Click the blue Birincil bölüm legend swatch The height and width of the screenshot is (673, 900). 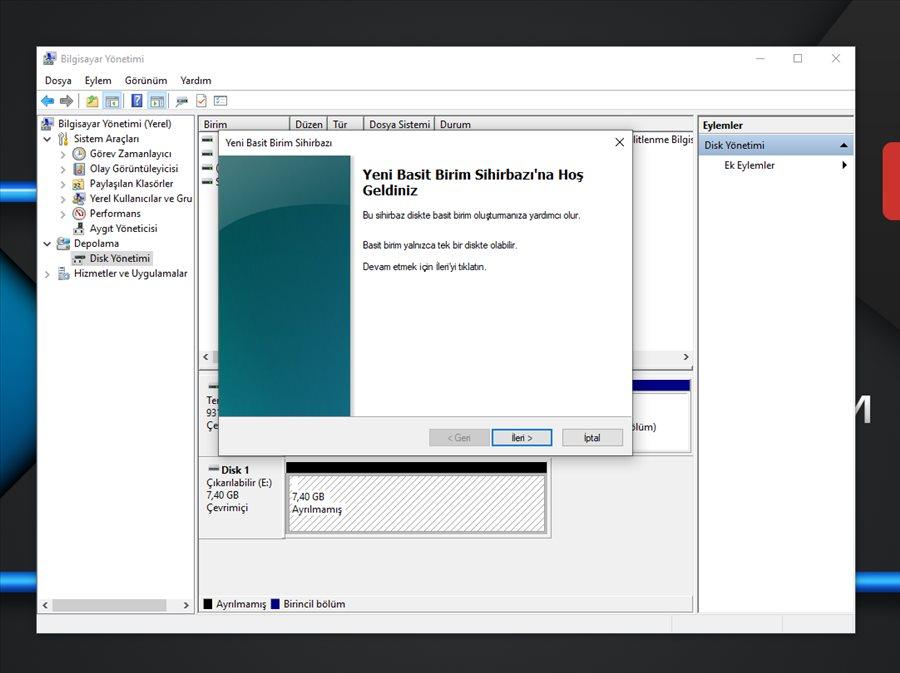(x=275, y=604)
